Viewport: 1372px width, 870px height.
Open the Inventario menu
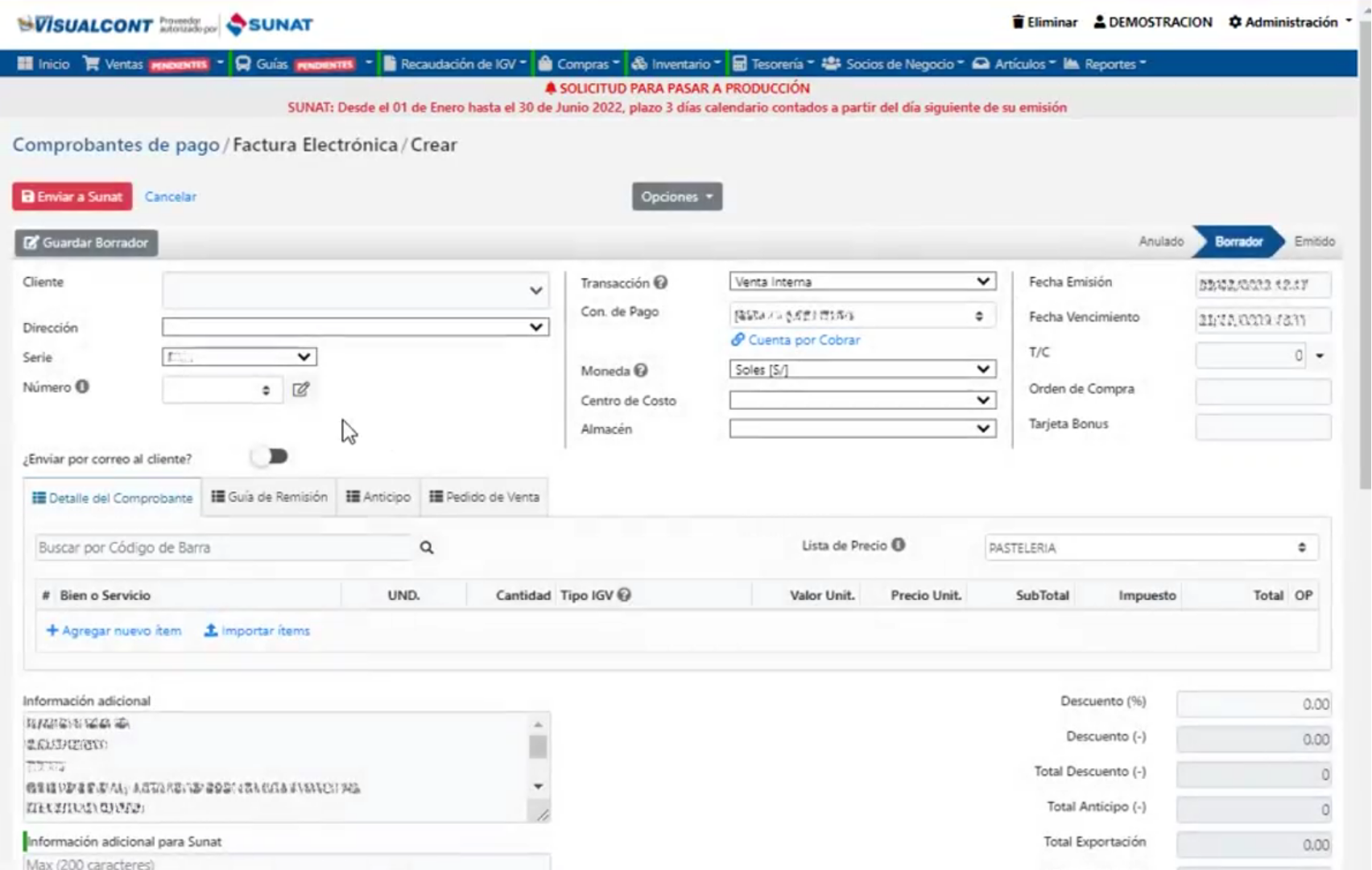coord(676,64)
